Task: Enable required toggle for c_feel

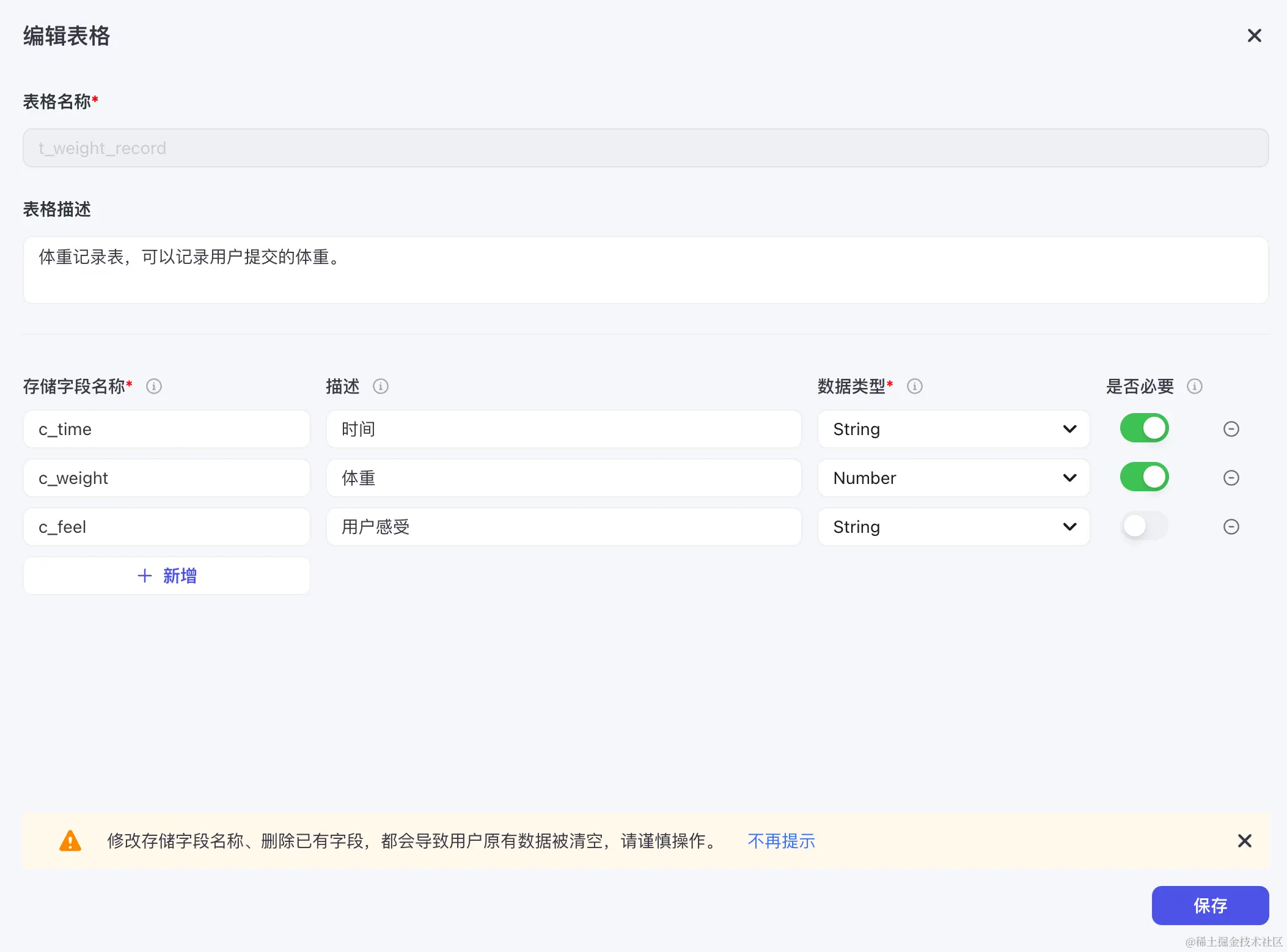Action: pyautogui.click(x=1145, y=526)
